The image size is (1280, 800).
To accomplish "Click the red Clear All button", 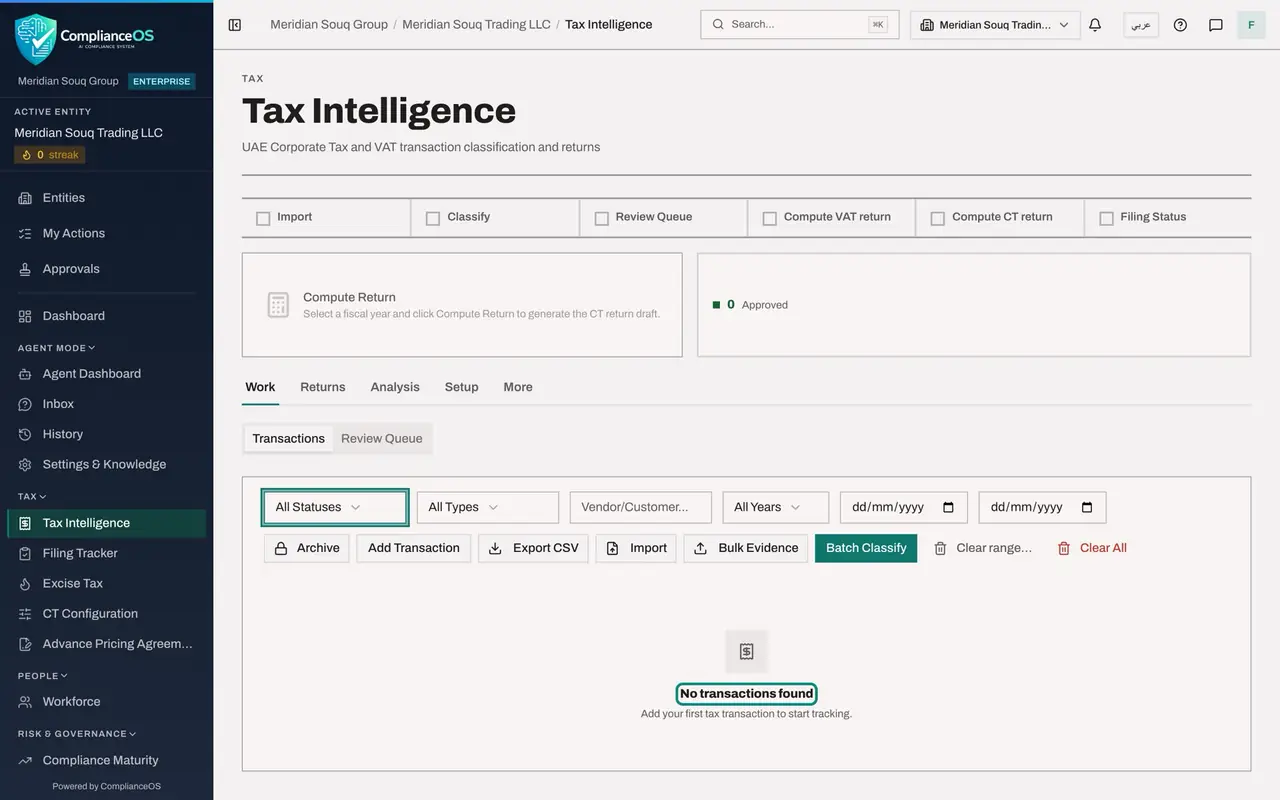I will tap(1092, 548).
